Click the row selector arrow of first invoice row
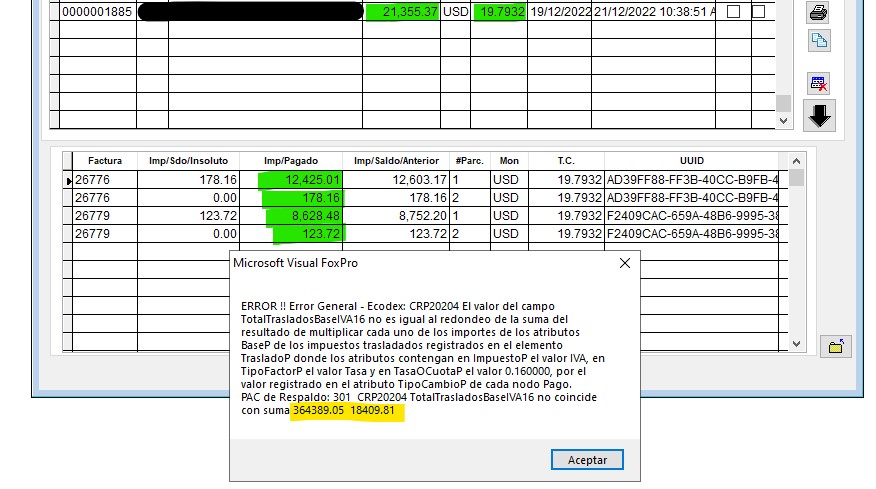876x489 pixels. click(68, 181)
